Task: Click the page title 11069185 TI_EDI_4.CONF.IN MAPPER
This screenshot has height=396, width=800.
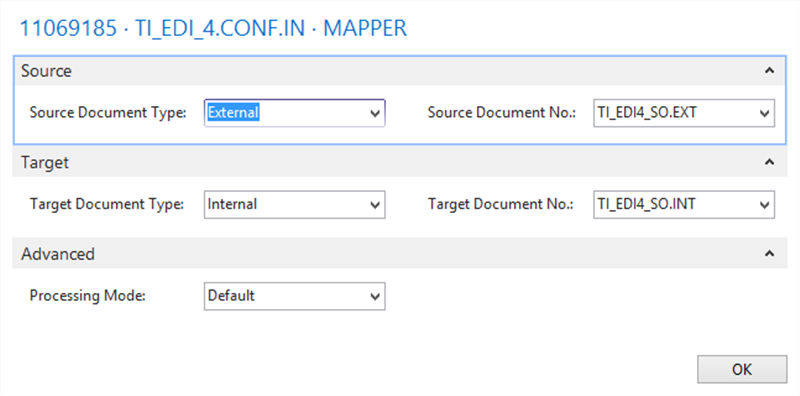Action: coord(213,29)
